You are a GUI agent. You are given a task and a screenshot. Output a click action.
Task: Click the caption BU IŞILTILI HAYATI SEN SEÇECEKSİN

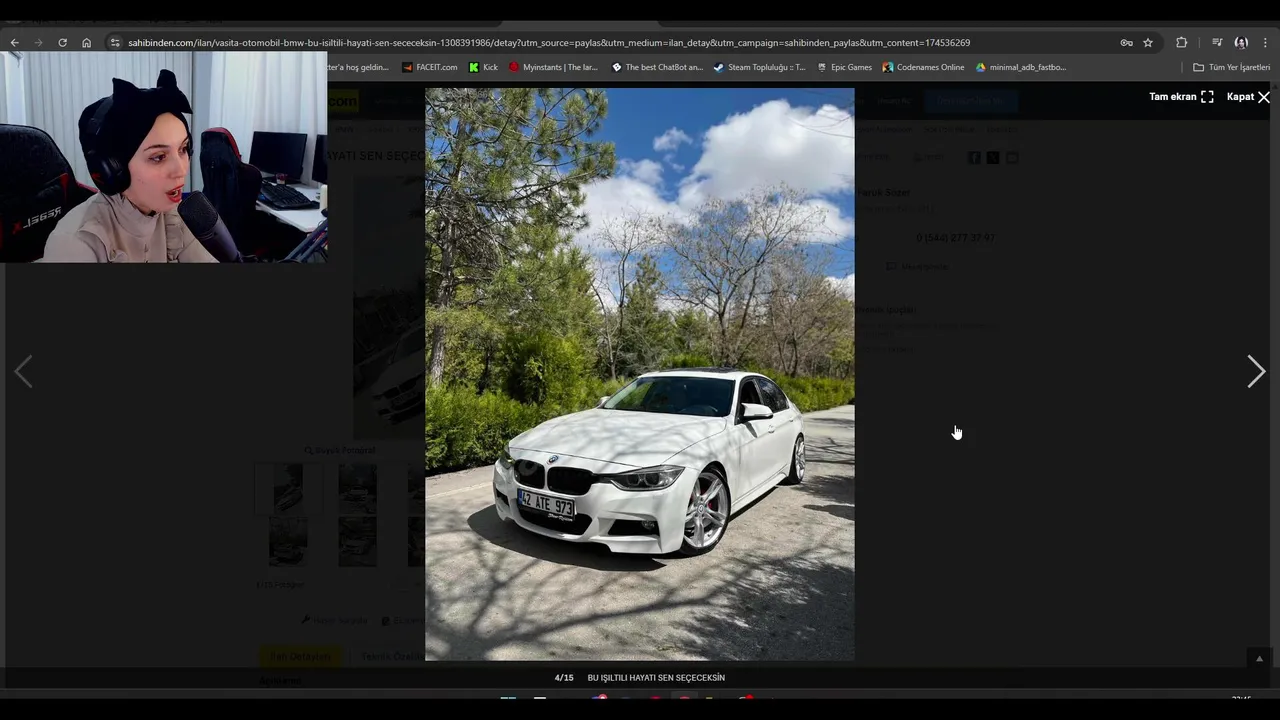click(x=656, y=678)
